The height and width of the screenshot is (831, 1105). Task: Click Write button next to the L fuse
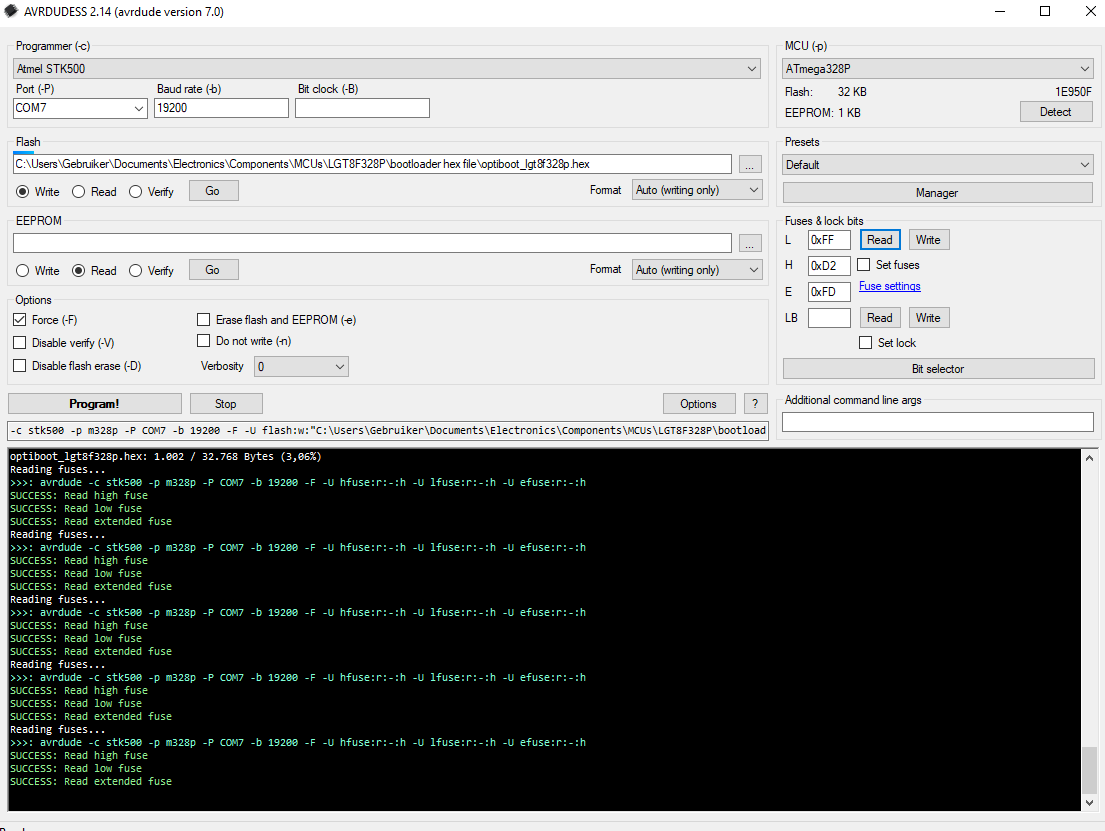(929, 240)
